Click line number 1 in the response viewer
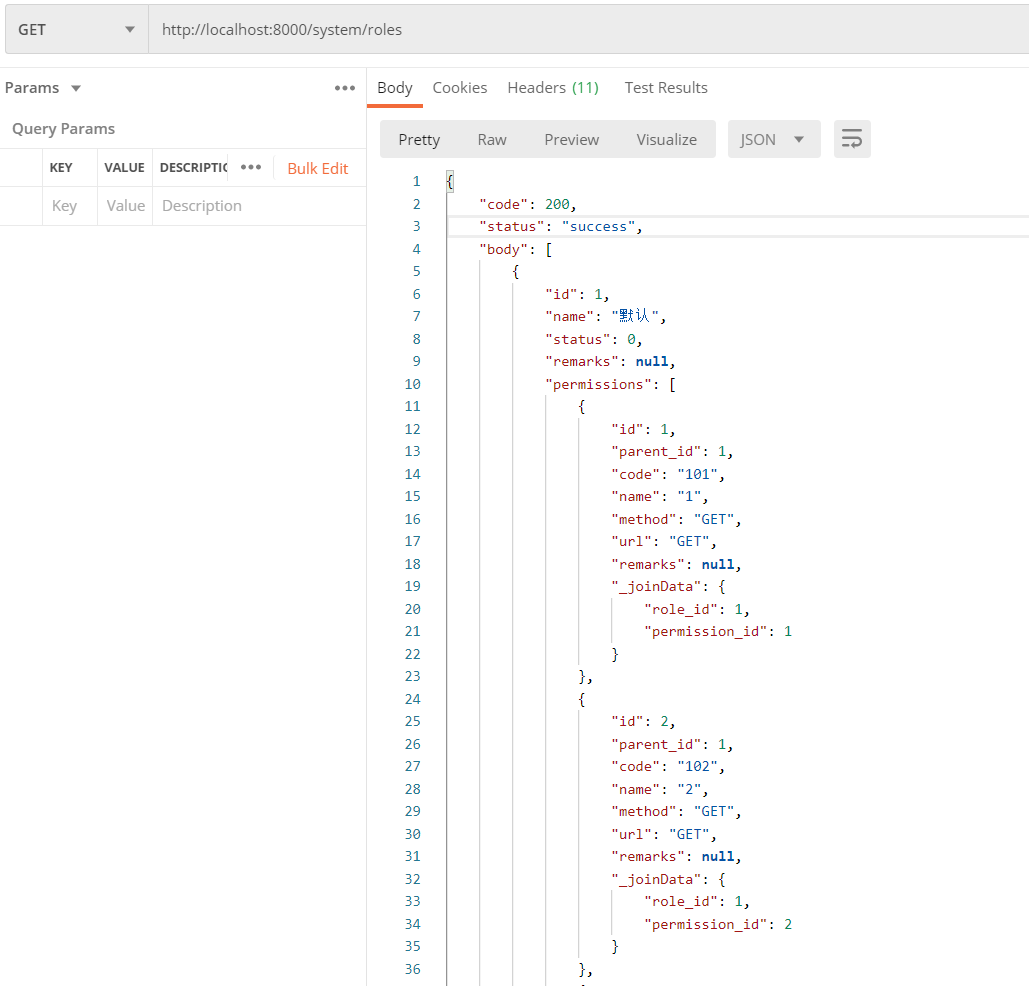1029x986 pixels. (416, 181)
